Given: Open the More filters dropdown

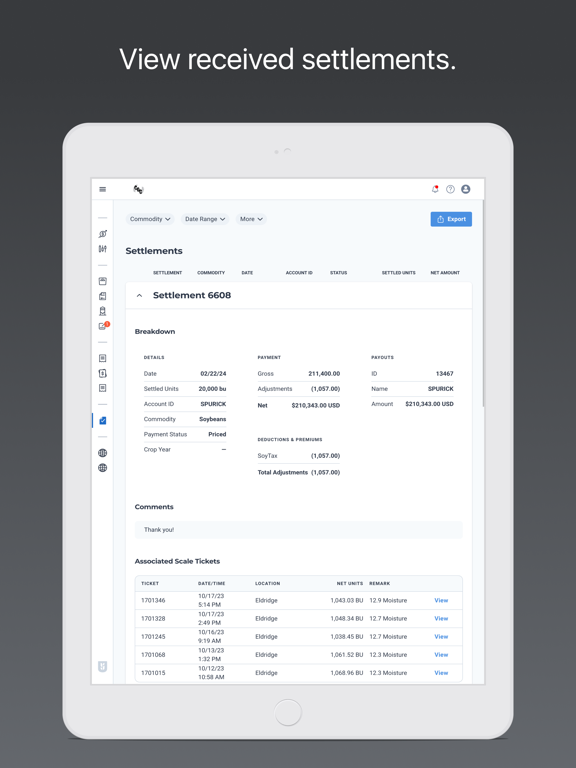Looking at the screenshot, I should (251, 219).
